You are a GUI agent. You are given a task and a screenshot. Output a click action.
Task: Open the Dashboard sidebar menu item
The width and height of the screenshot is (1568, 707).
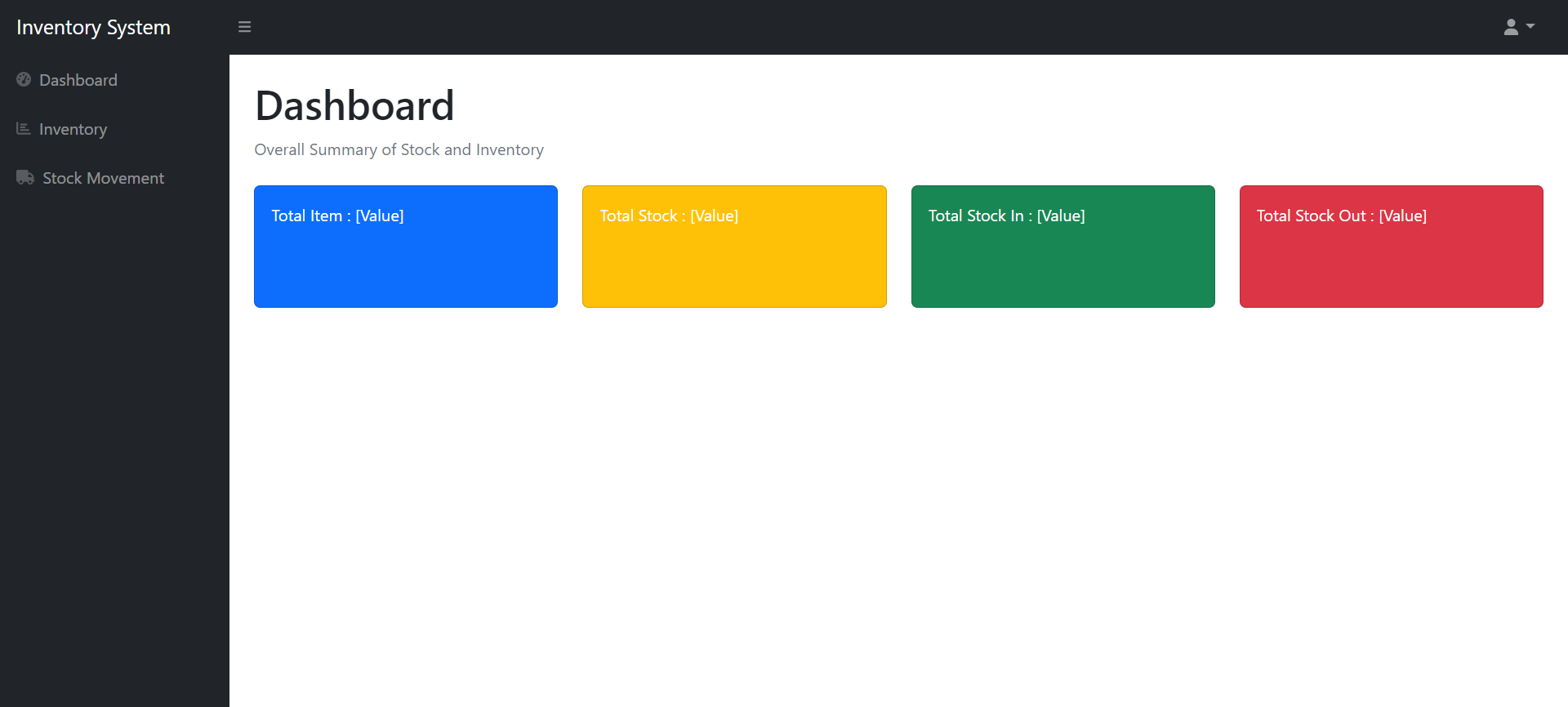point(78,80)
